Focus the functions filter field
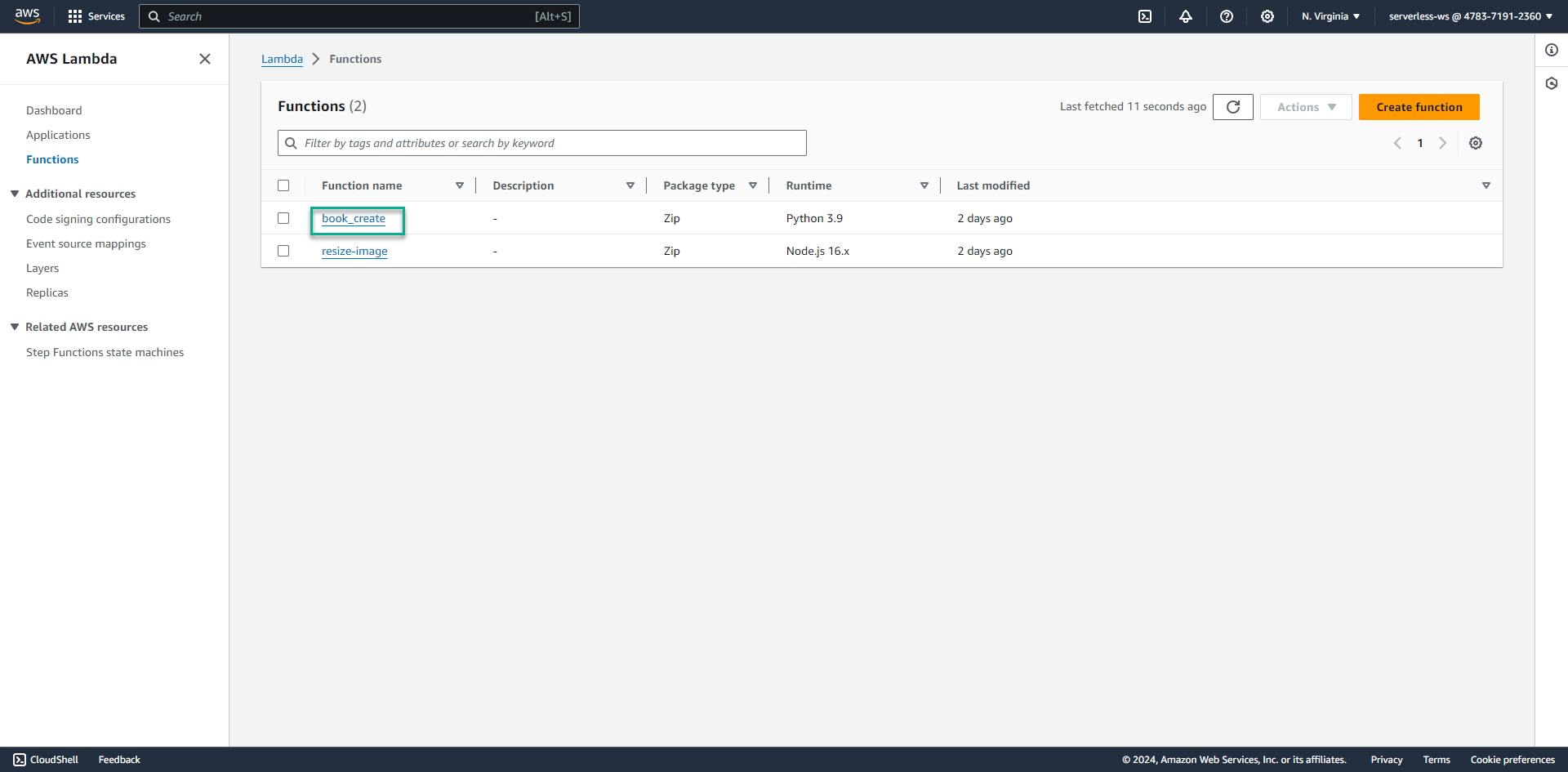This screenshot has width=1568, height=772. tap(542, 143)
